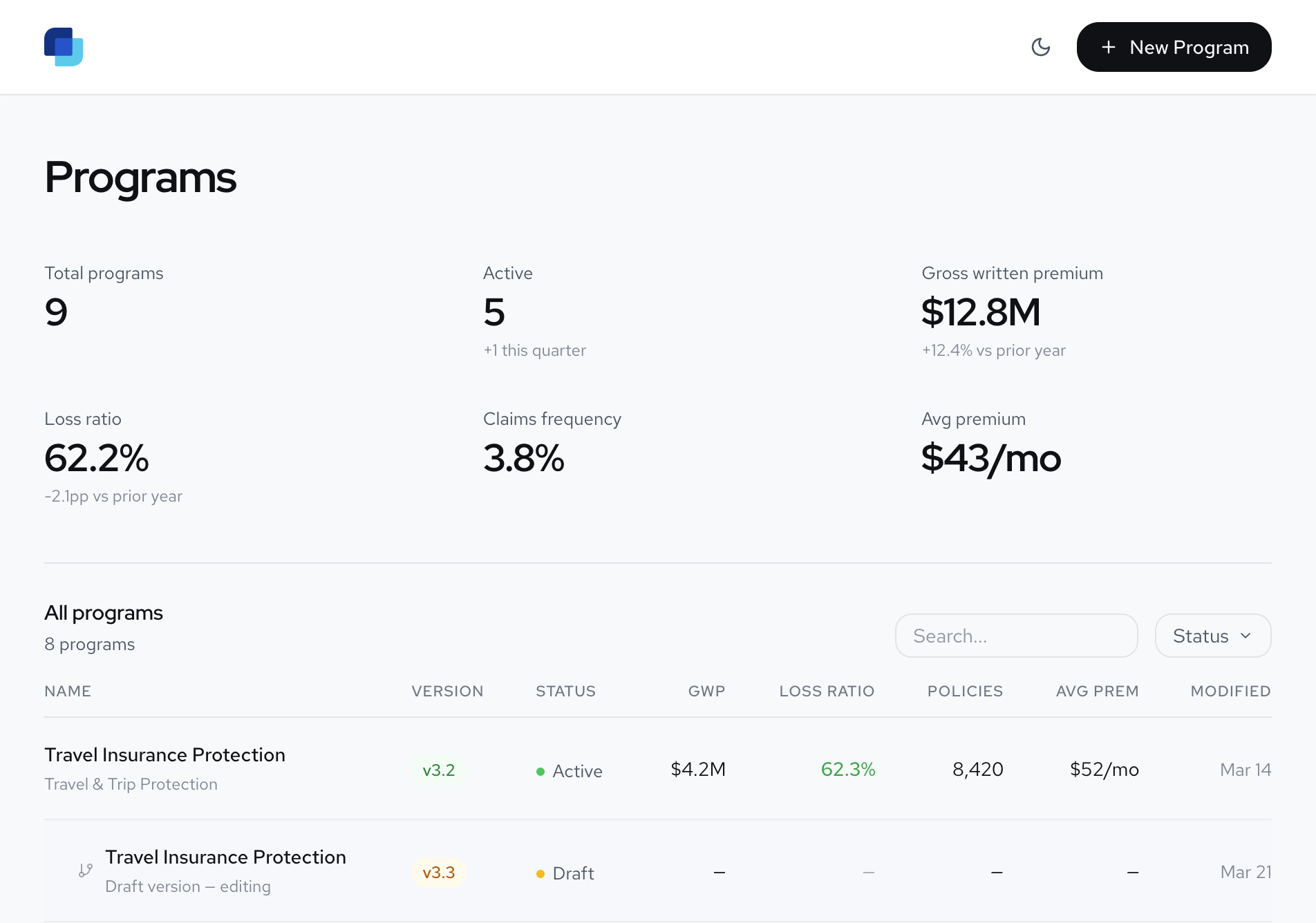
Task: Open the draft version of Travel Insurance Protection
Action: click(x=226, y=857)
